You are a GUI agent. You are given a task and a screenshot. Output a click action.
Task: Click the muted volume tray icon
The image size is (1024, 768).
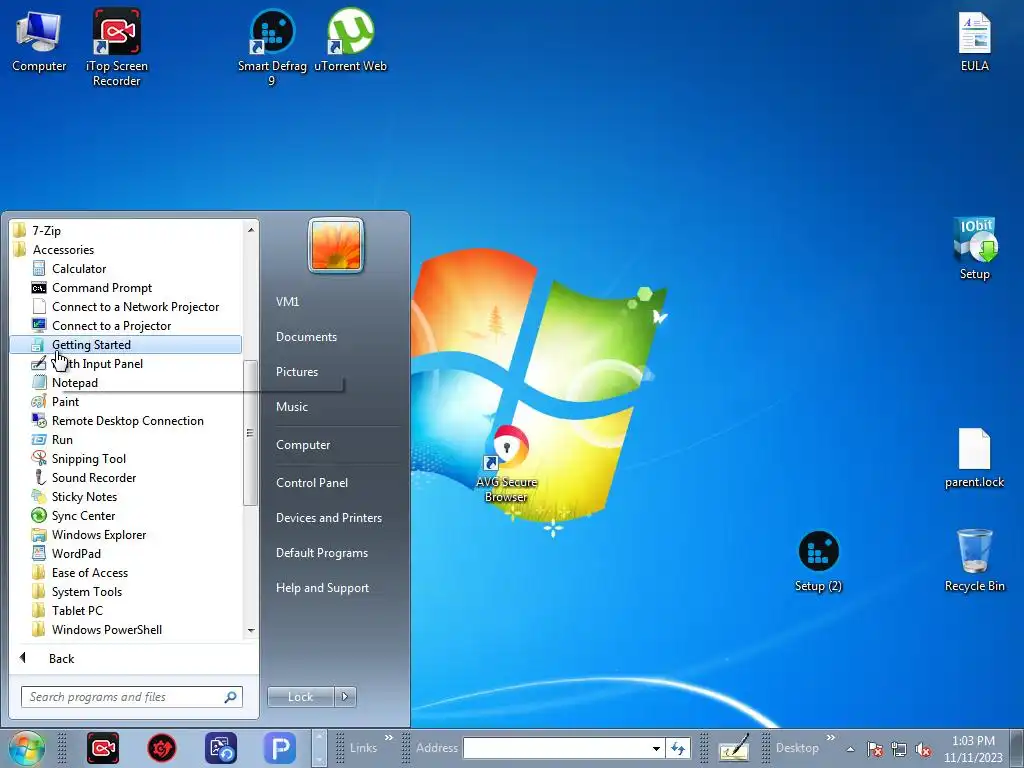[923, 749]
